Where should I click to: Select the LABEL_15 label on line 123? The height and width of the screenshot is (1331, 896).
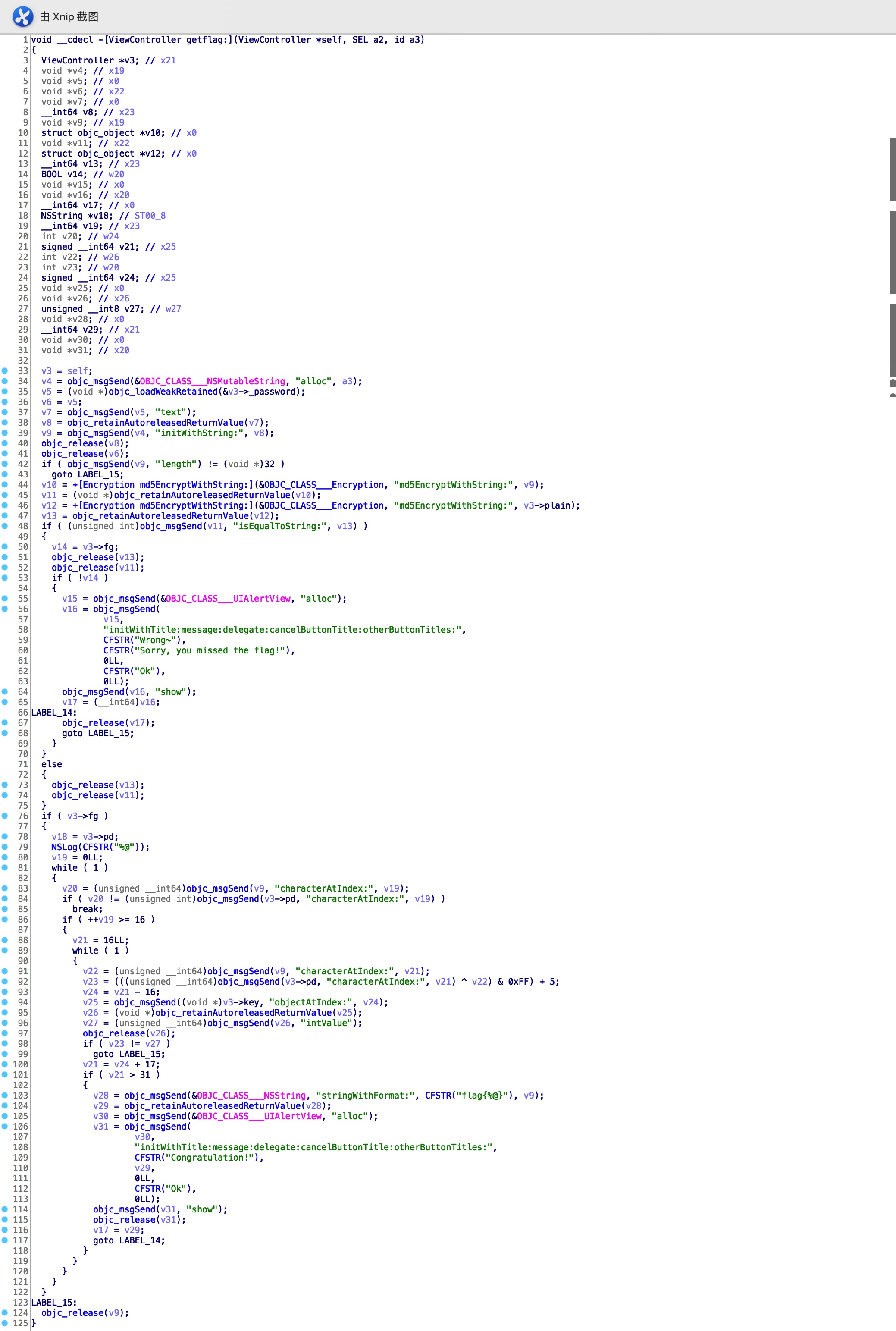pyautogui.click(x=51, y=1303)
